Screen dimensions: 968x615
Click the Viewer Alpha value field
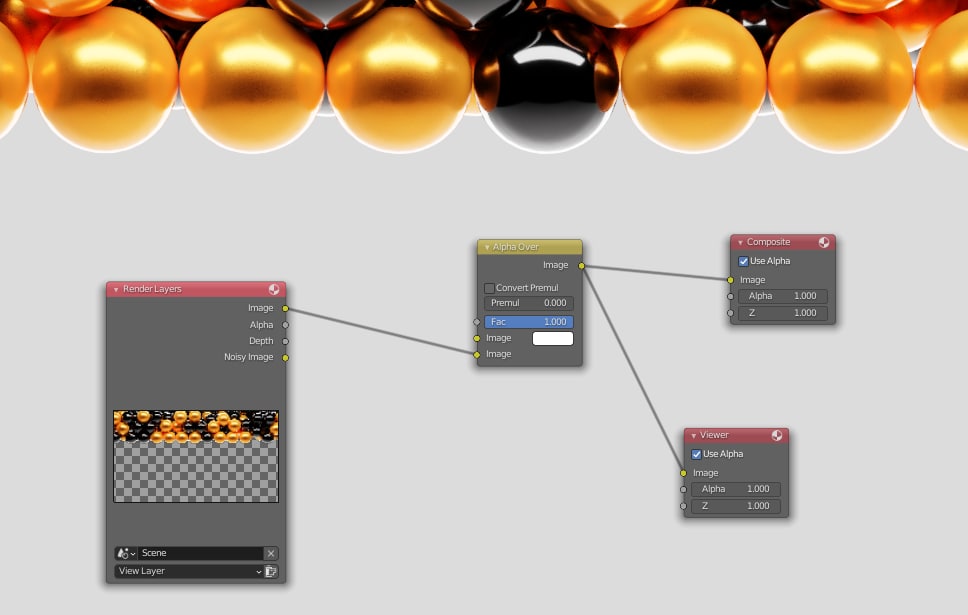736,489
